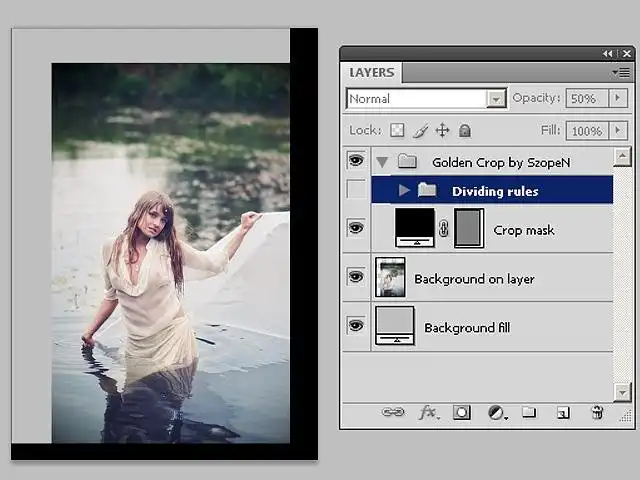Close the Layers panel

click(627, 53)
